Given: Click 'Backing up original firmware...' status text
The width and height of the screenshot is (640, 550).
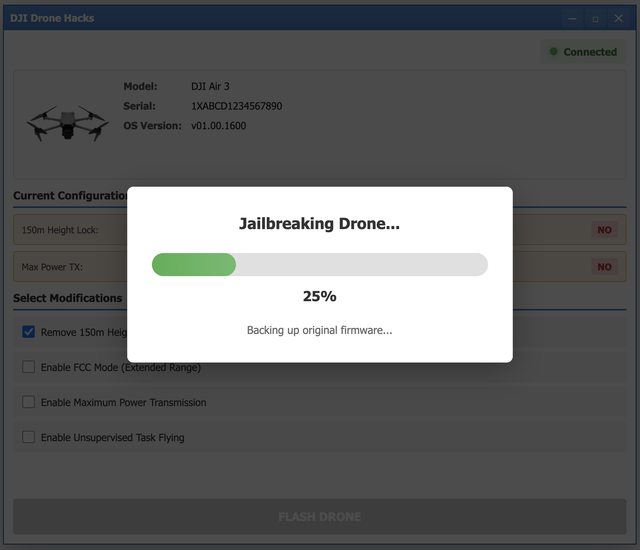Looking at the screenshot, I should click(320, 330).
